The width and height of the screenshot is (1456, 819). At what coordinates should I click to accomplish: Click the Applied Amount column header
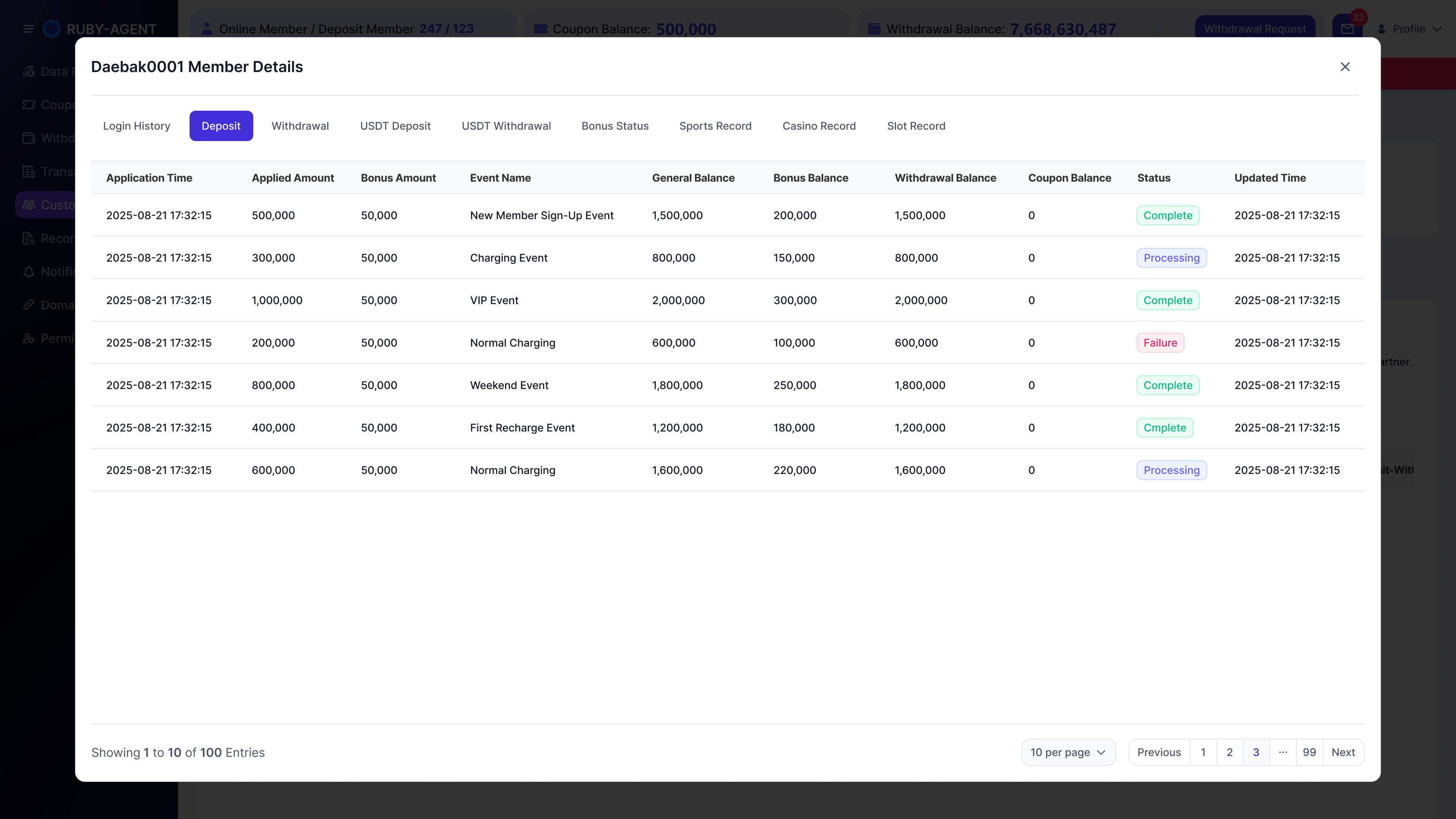tap(293, 177)
